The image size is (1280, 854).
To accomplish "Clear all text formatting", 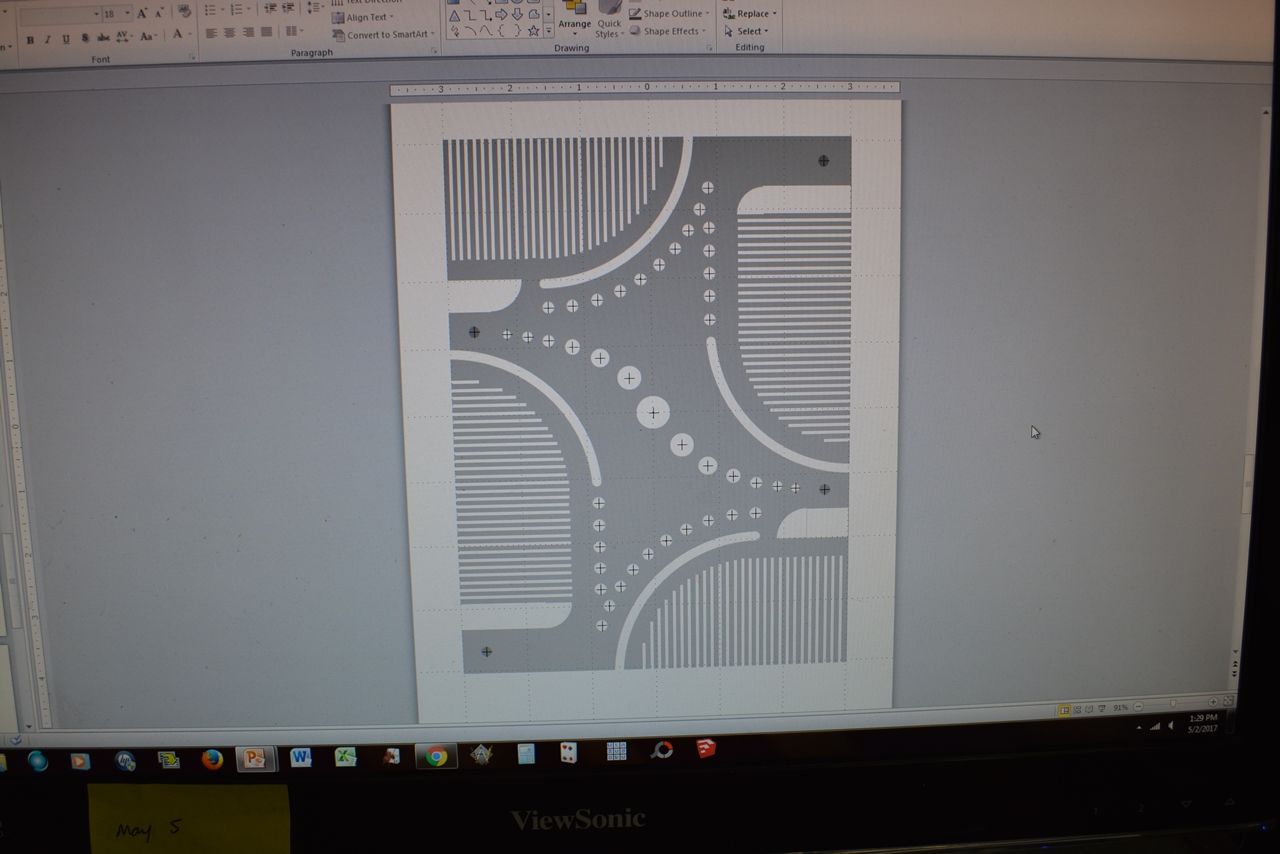I will (184, 12).
